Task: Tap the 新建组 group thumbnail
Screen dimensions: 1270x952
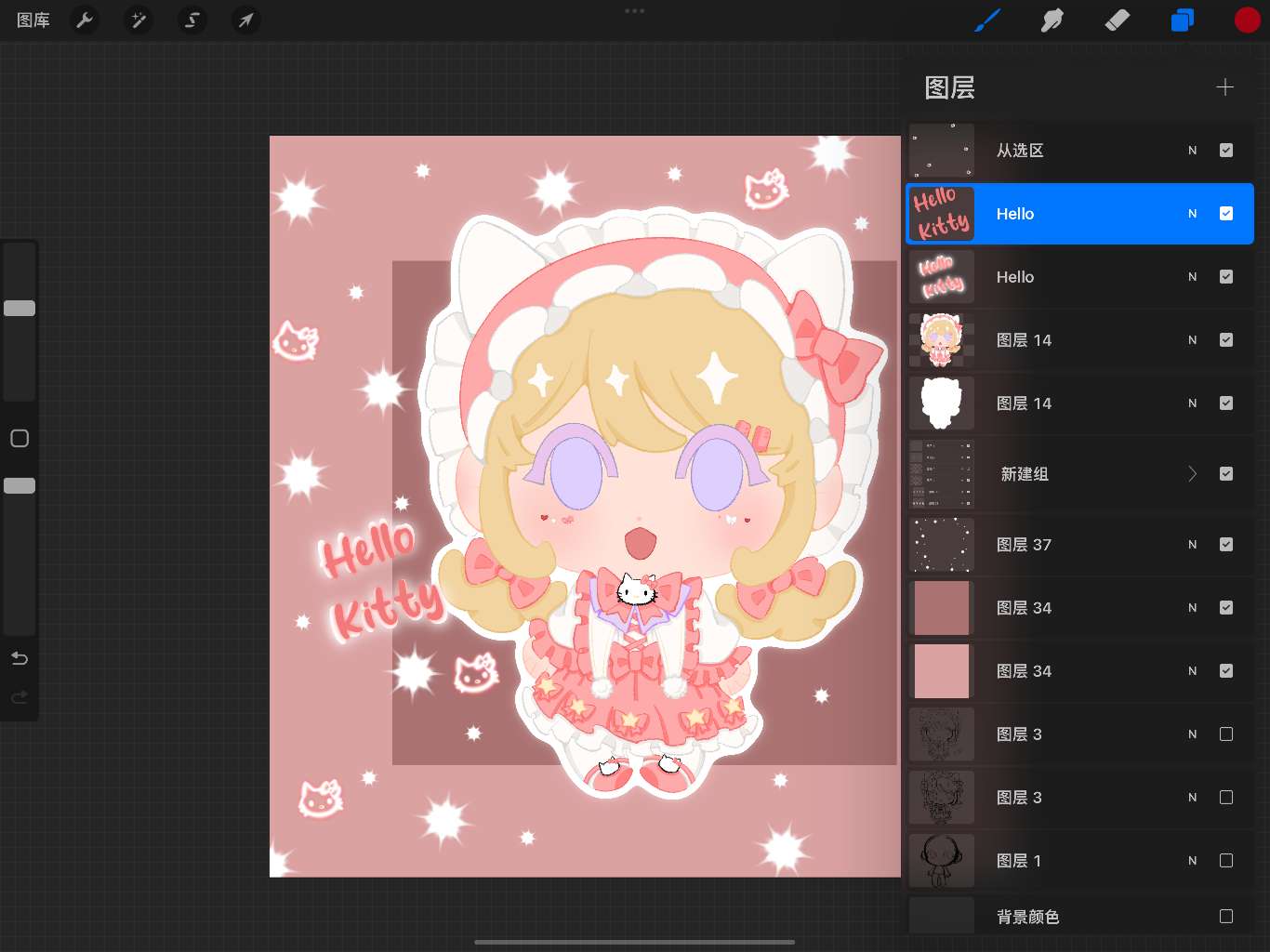Action: 942,473
